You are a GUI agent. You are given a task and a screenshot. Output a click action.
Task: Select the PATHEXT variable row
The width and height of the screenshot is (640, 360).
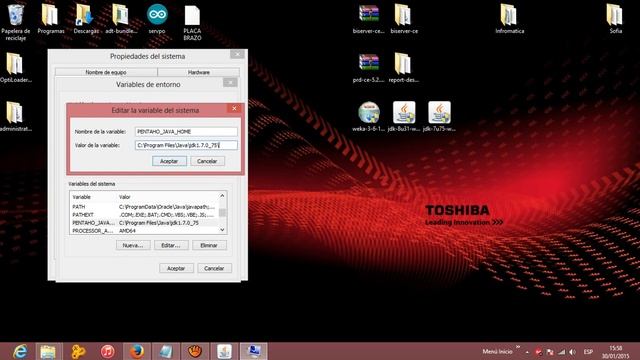click(144, 215)
